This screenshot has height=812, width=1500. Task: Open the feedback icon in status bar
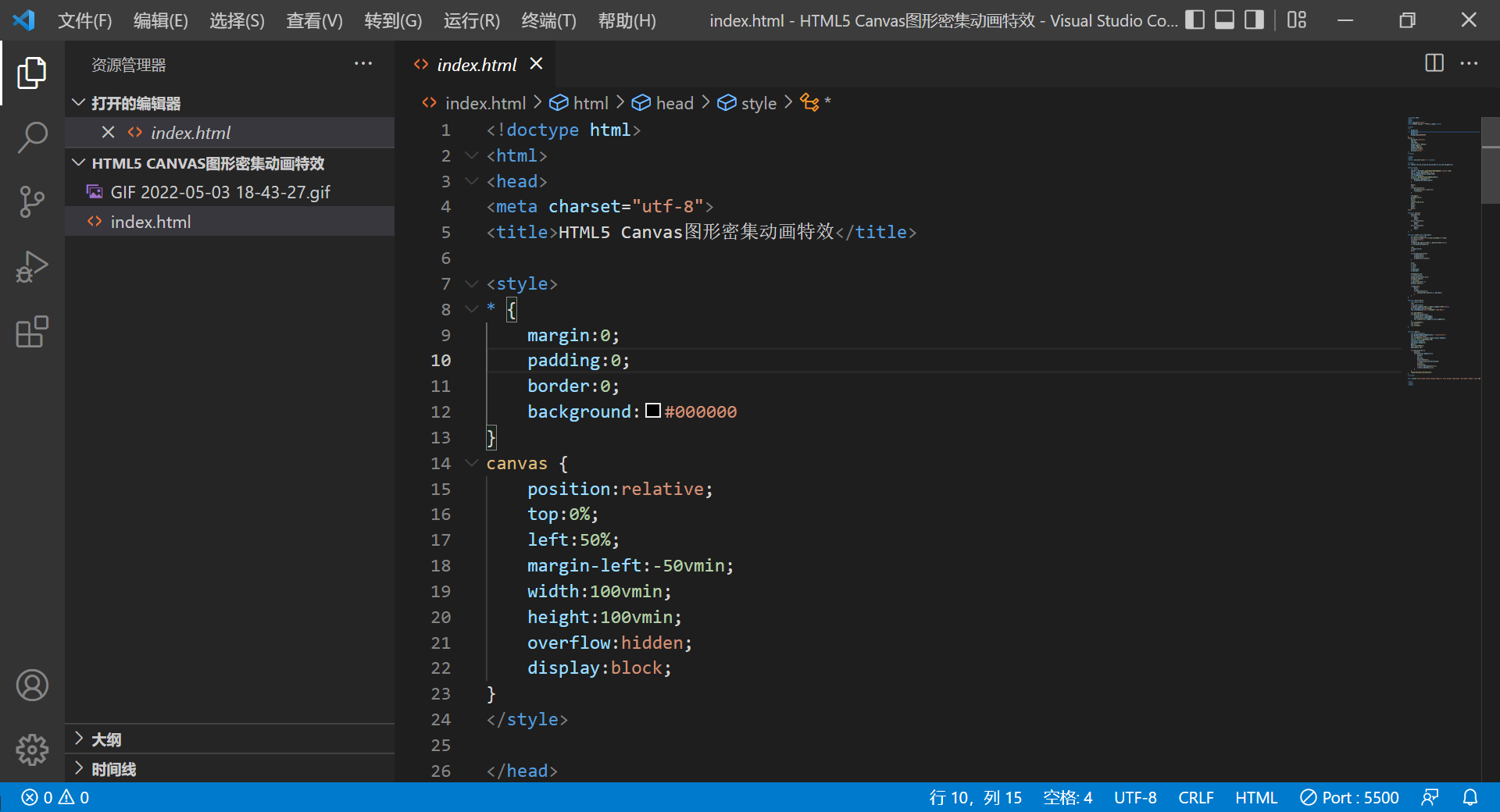point(1430,797)
